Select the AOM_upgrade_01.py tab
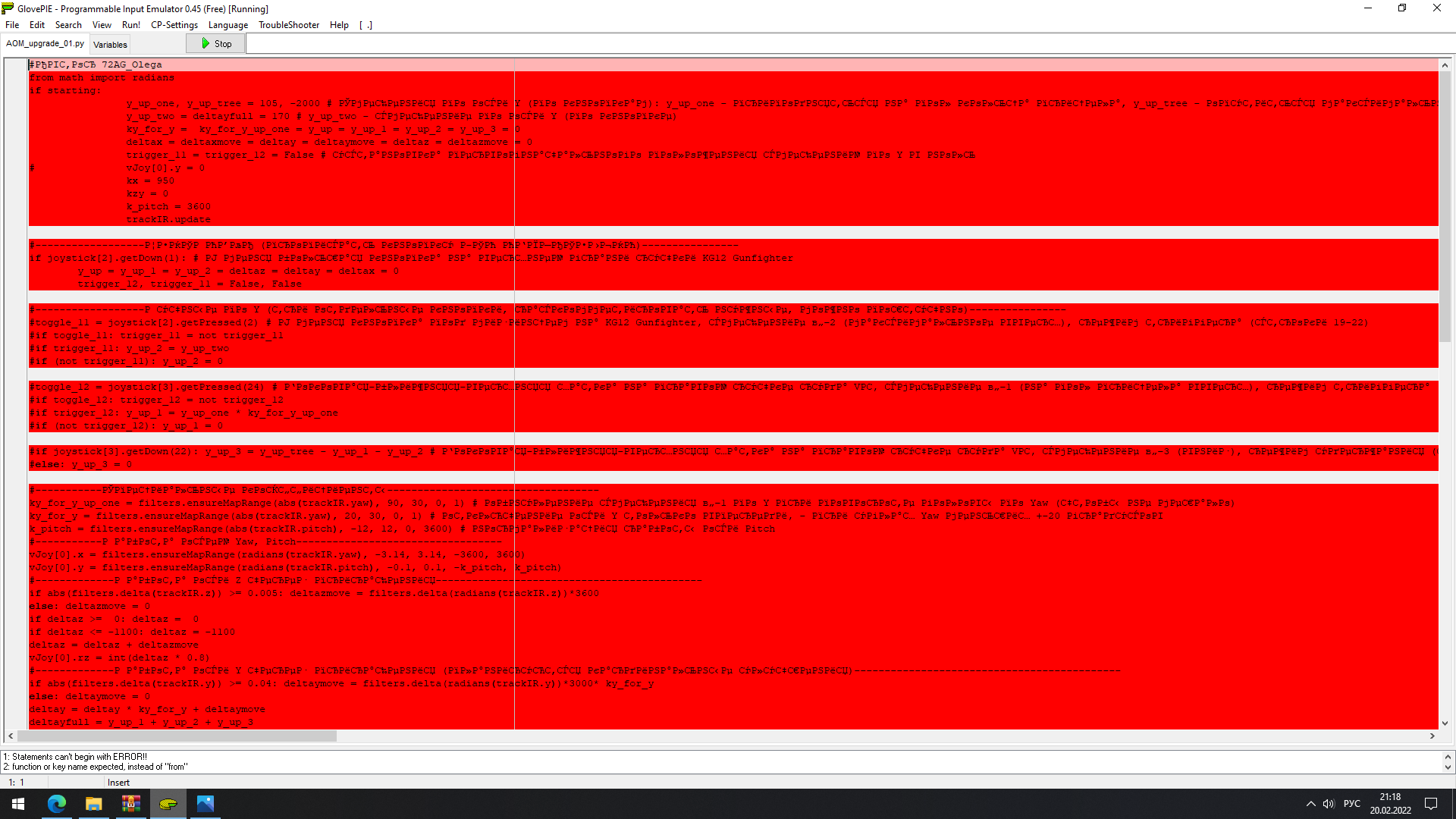The width and height of the screenshot is (1456, 819). tap(45, 44)
